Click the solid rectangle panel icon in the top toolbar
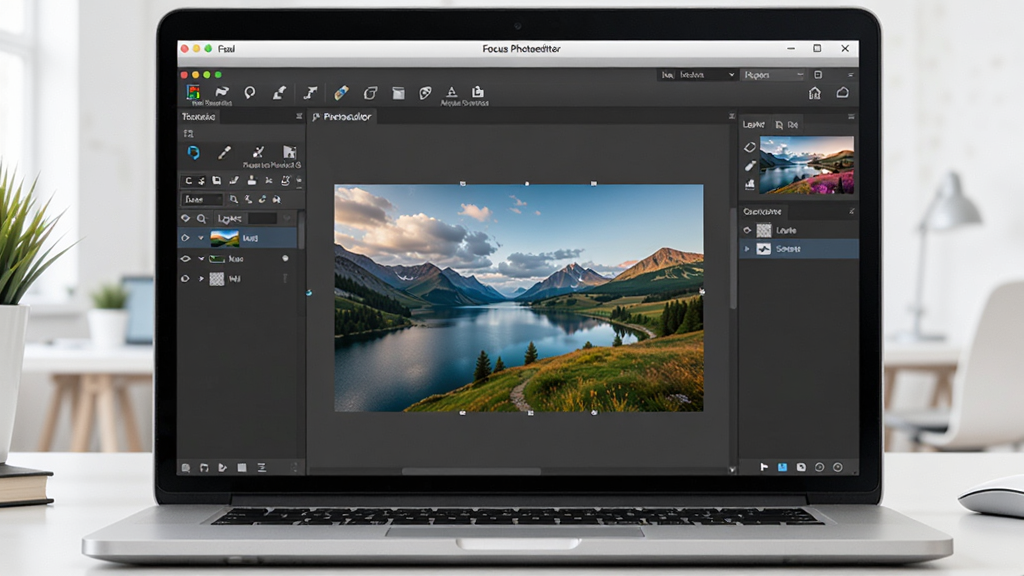 click(398, 93)
